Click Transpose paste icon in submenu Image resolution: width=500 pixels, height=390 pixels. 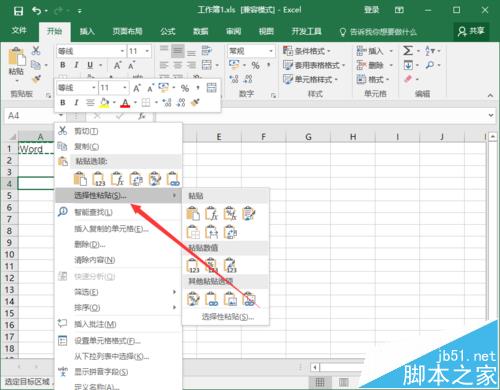point(230,232)
